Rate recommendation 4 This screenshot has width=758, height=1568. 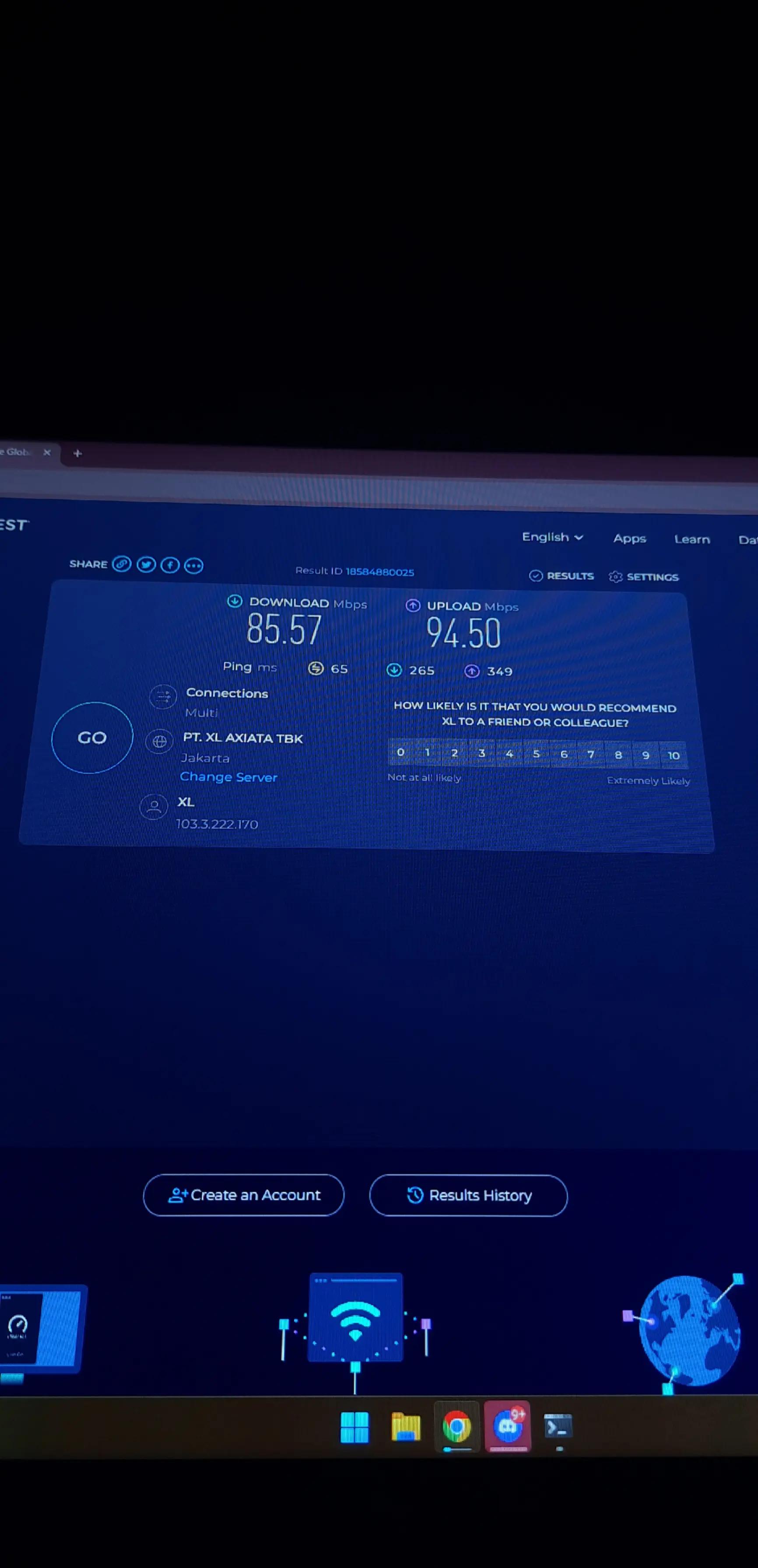pos(509,753)
